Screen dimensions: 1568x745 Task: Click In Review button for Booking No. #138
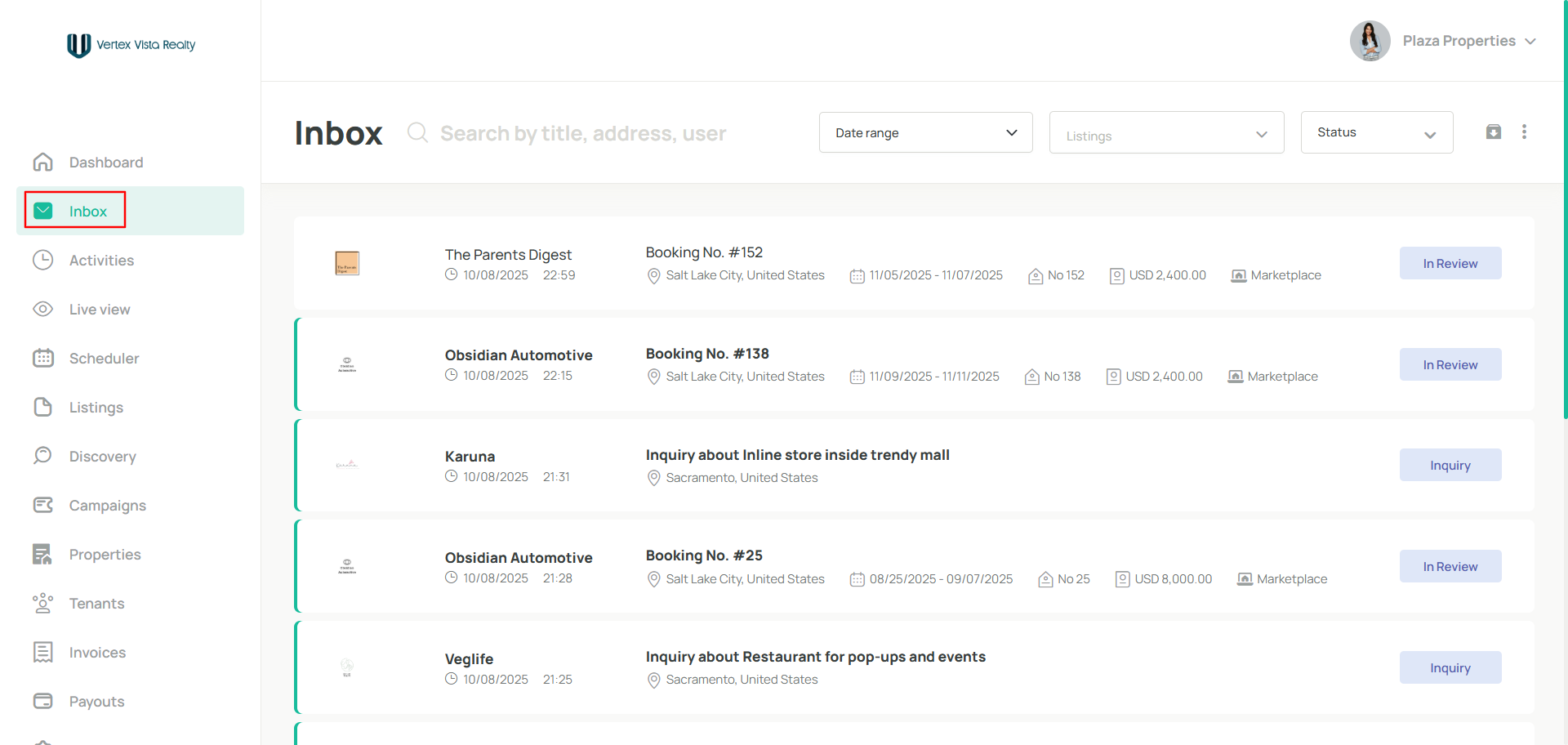(x=1450, y=364)
